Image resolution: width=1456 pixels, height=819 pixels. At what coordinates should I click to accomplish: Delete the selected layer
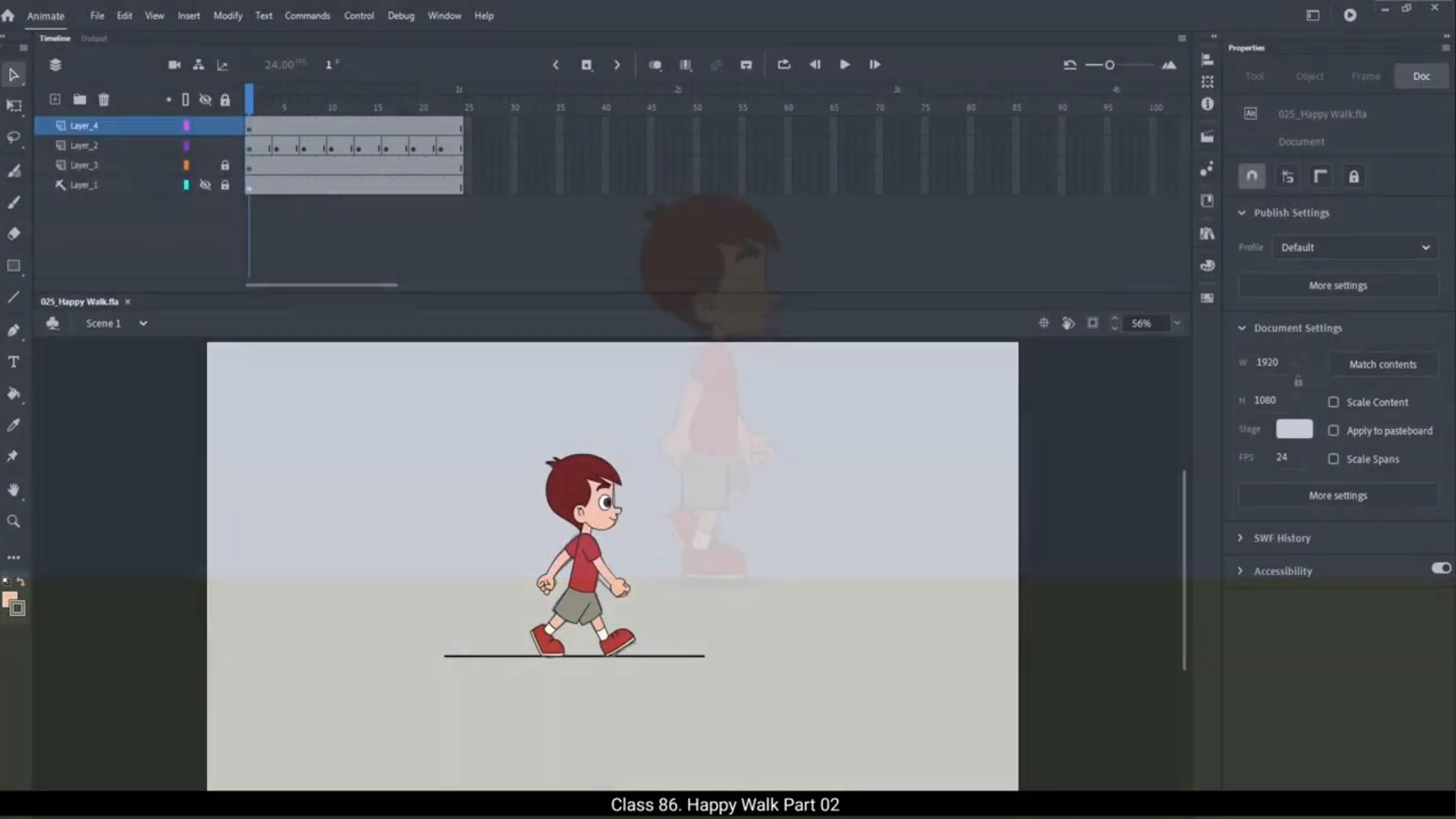pos(103,100)
